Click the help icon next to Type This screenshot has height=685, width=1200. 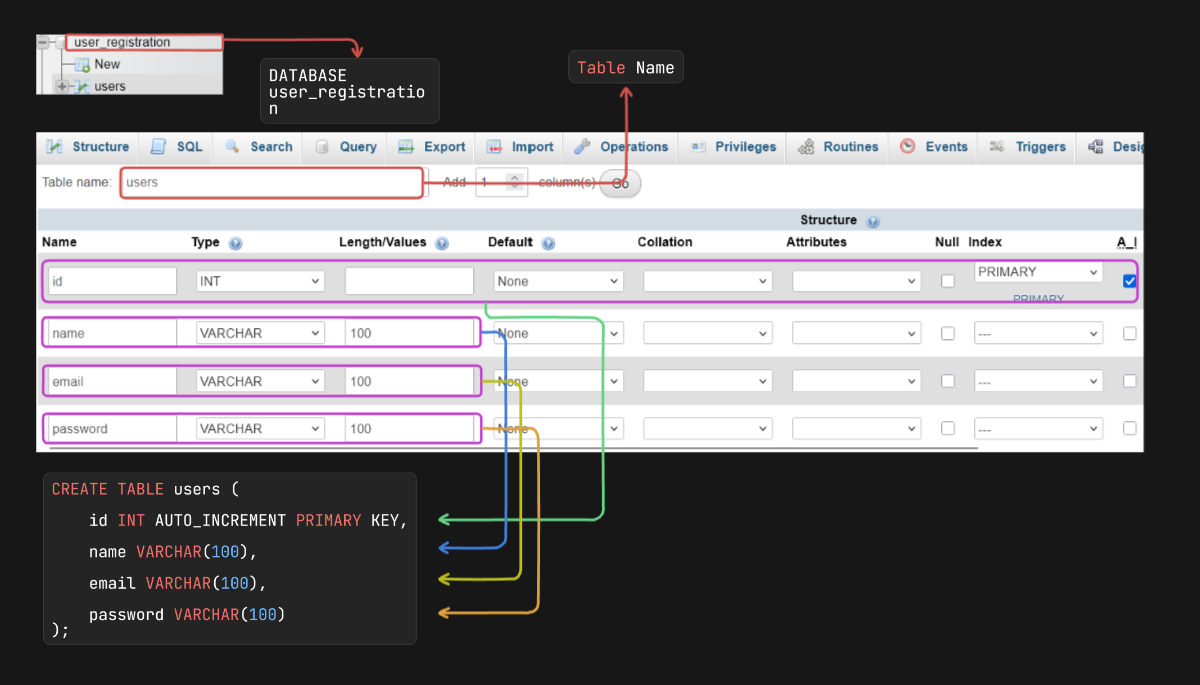236,243
